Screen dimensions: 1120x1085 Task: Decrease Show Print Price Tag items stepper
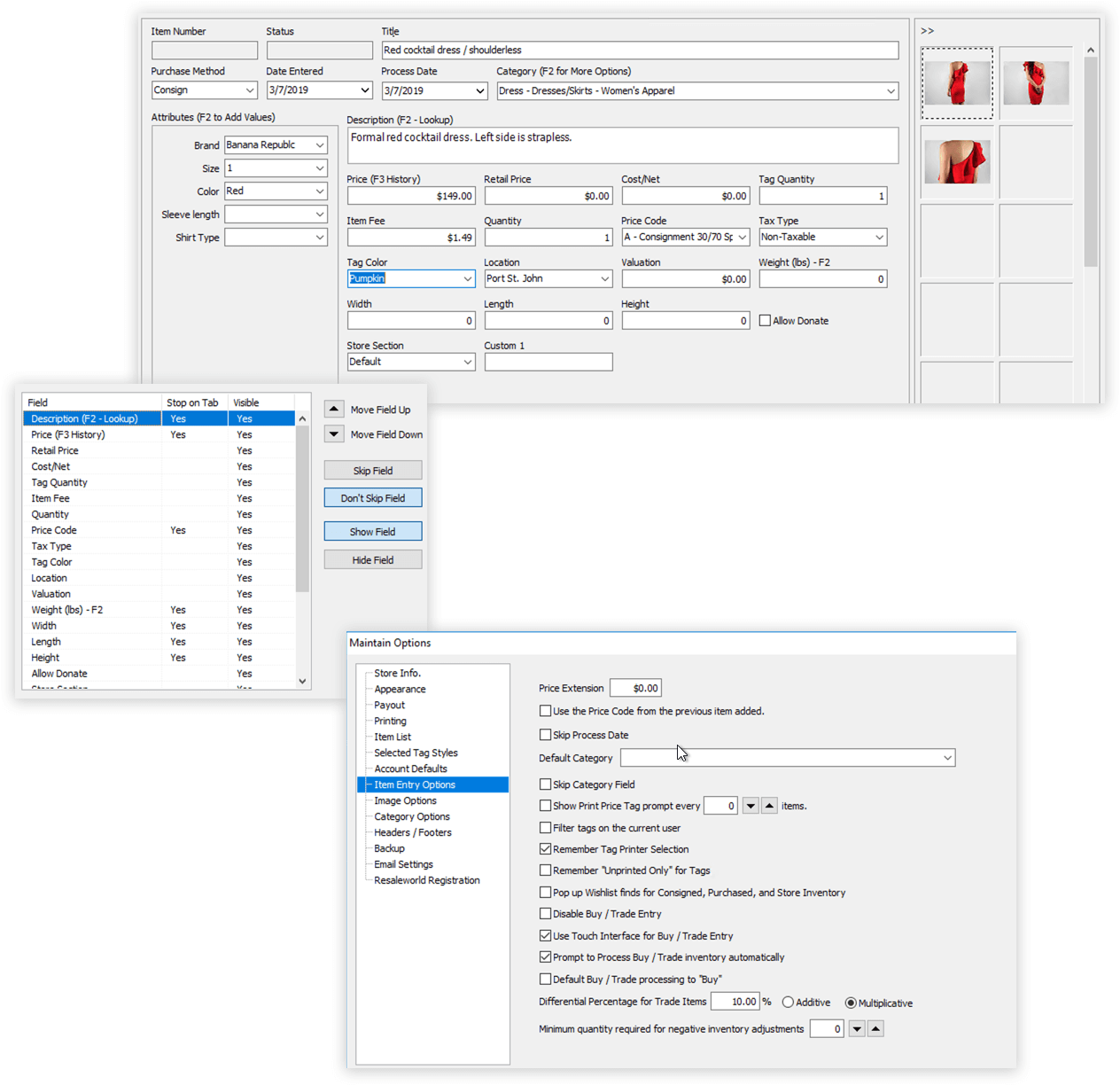point(751,806)
